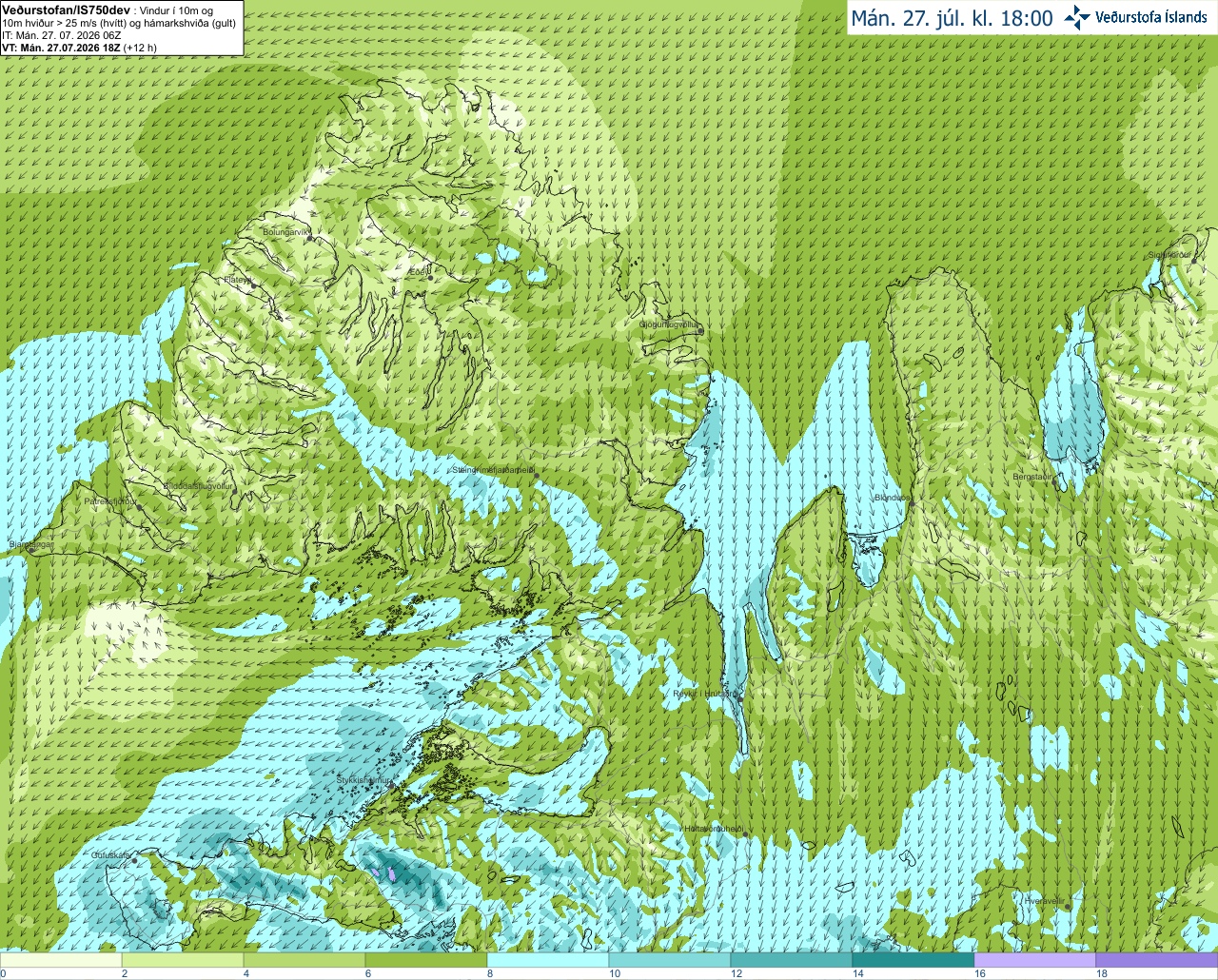Viewport: 1218px width, 980px height.
Task: Click the 12–14 m/s teal legend swatch
Action: [792, 960]
